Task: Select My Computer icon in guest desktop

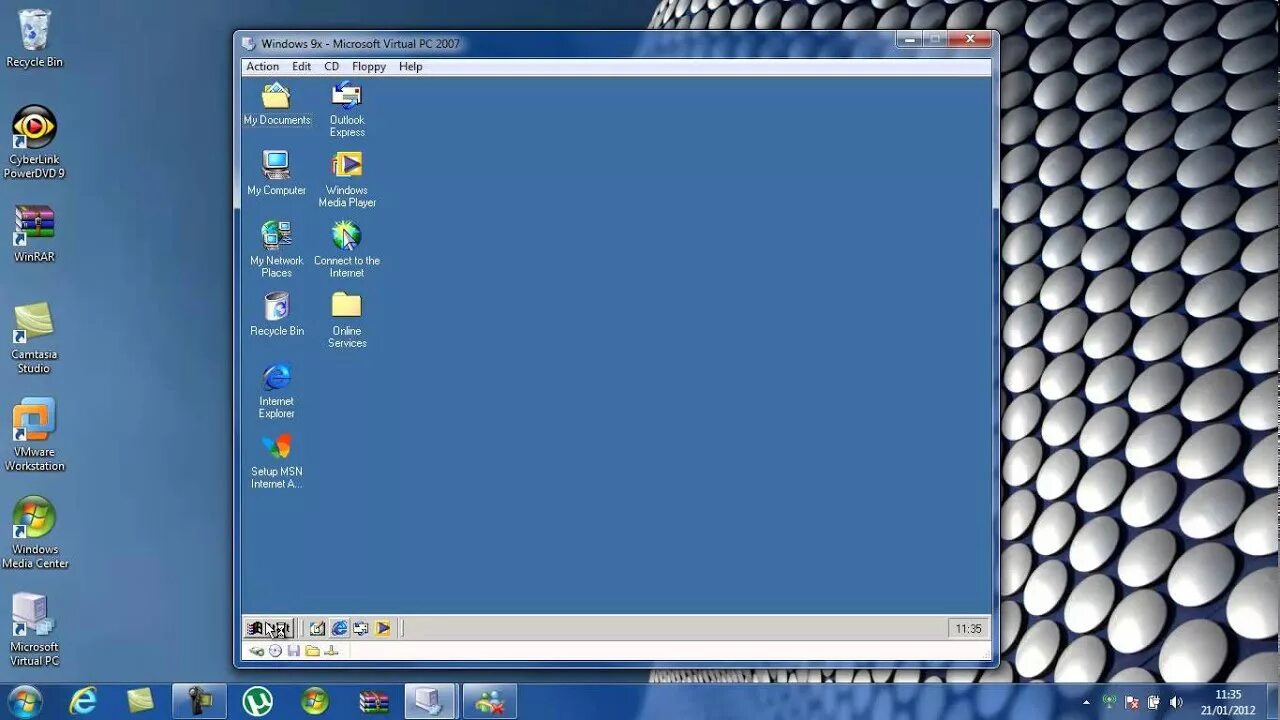Action: [x=277, y=174]
